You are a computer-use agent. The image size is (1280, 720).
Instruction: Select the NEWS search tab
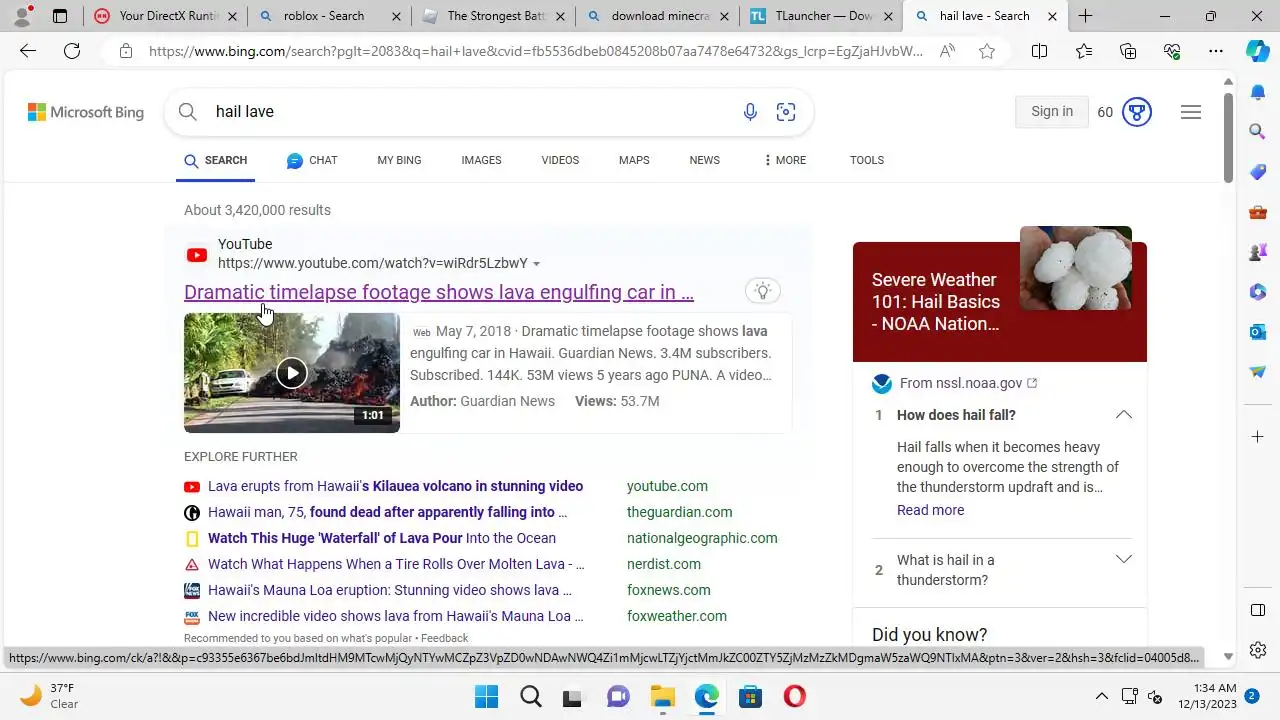tap(704, 160)
